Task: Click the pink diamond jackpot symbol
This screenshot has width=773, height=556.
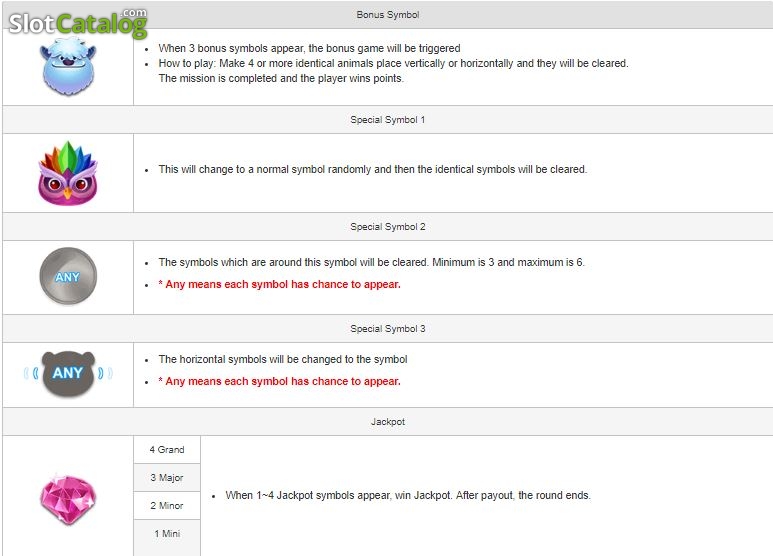Action: 68,500
